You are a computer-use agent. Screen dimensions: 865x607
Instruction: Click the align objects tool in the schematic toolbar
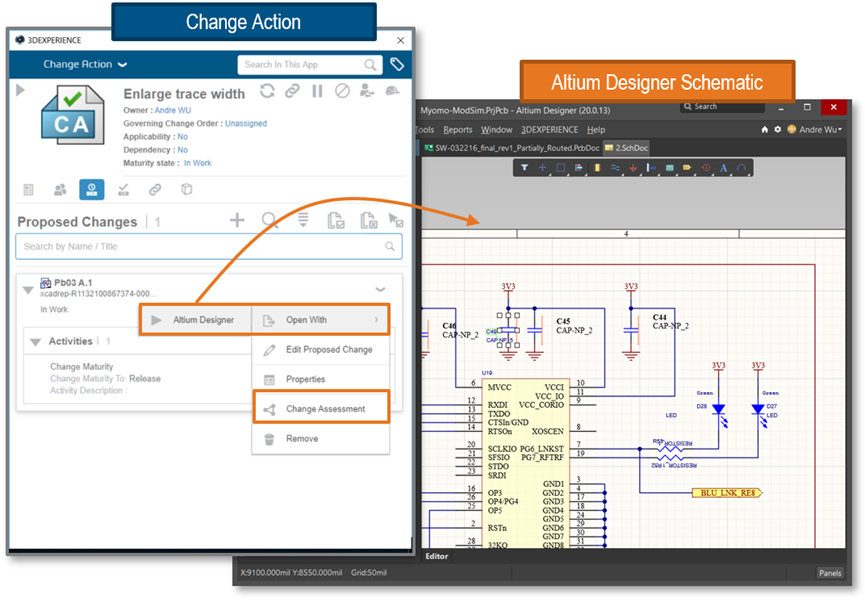click(x=579, y=168)
